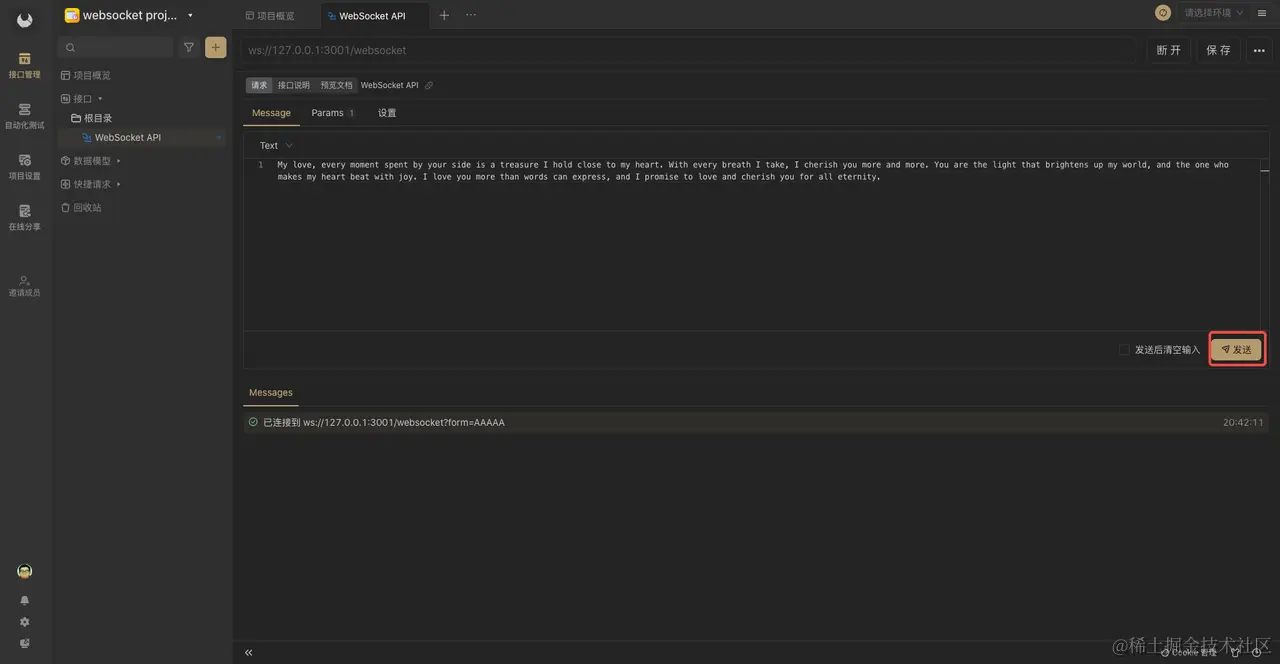
Task: Collapse the bottom panel with double-arrow toggle
Action: click(x=248, y=652)
